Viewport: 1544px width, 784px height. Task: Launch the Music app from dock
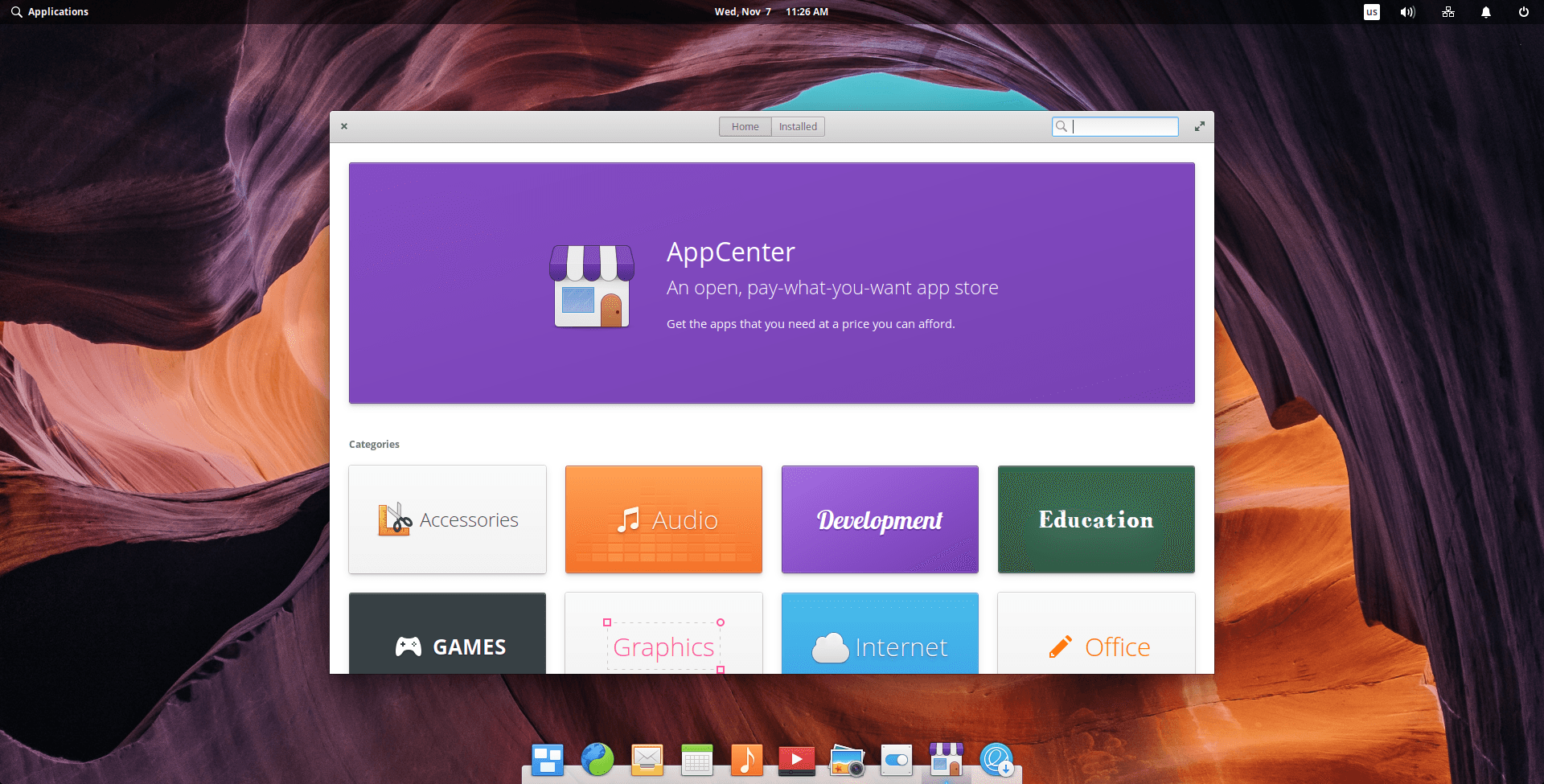tap(747, 760)
